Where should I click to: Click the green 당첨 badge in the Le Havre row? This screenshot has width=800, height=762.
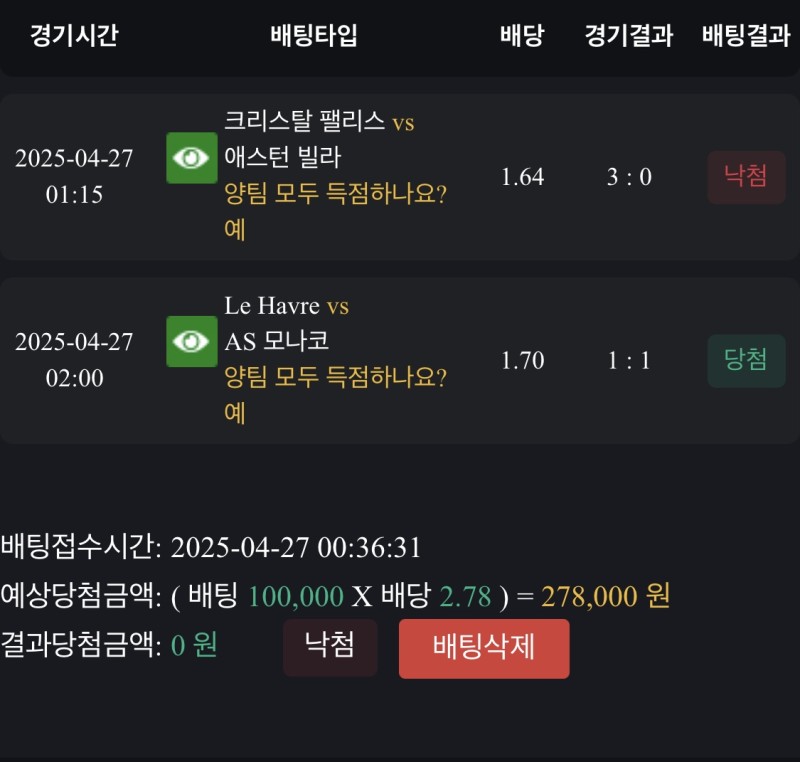point(746,361)
